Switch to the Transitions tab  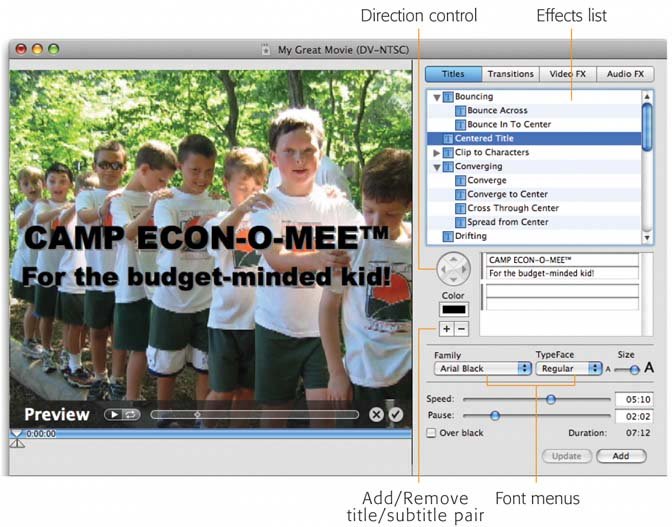click(x=510, y=74)
